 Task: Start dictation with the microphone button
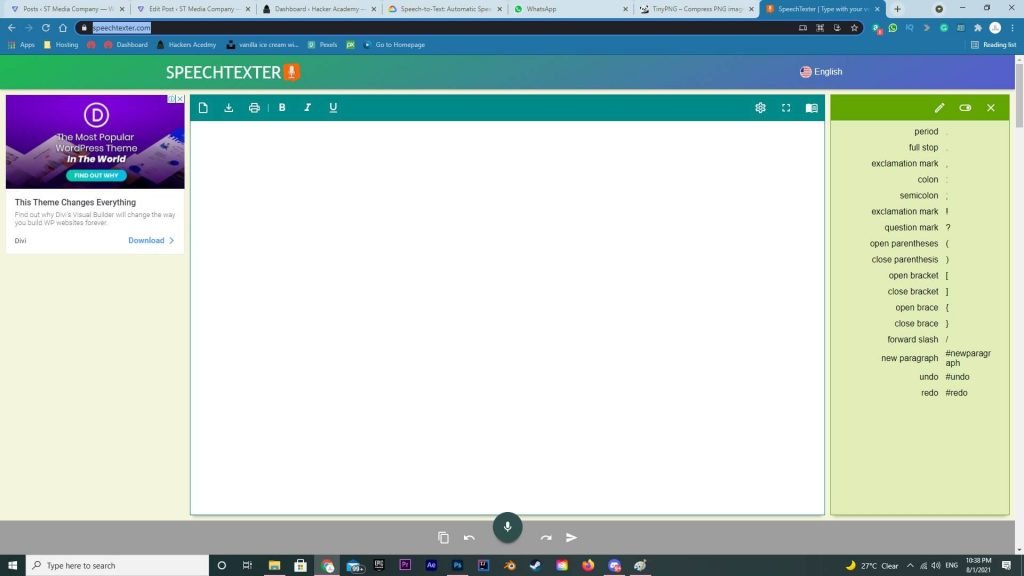coord(507,527)
